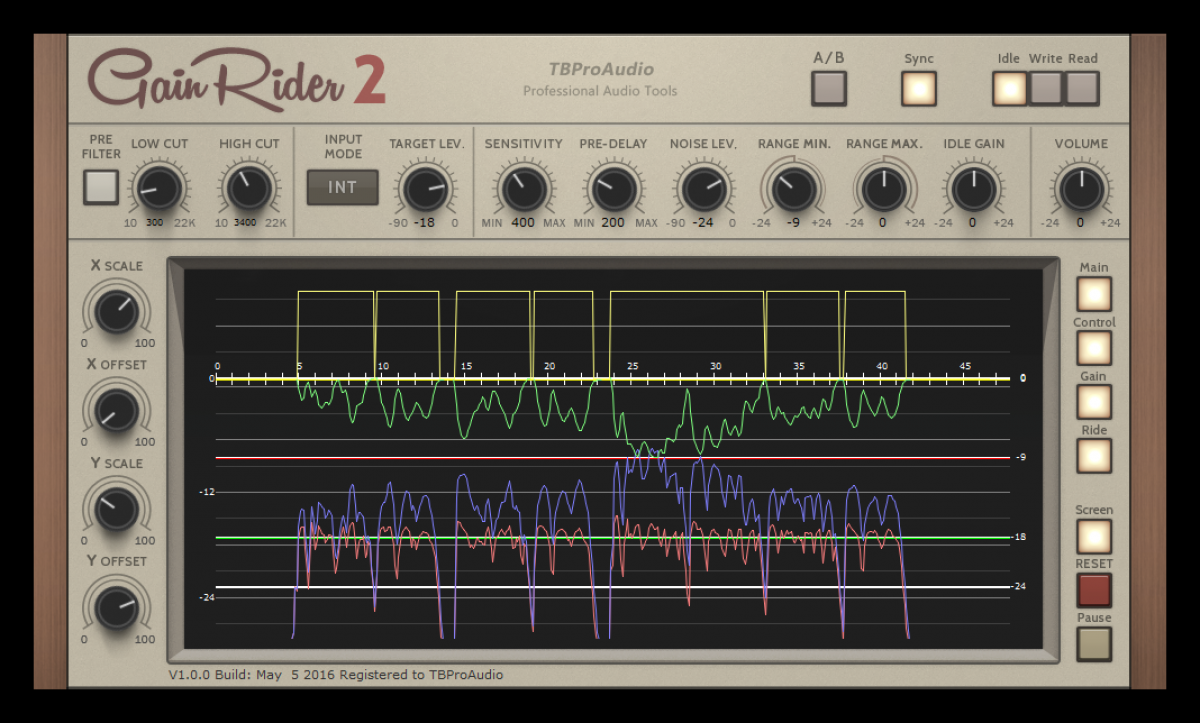Toggle the Ride curve display button
This screenshot has height=723, width=1200.
tap(1093, 456)
